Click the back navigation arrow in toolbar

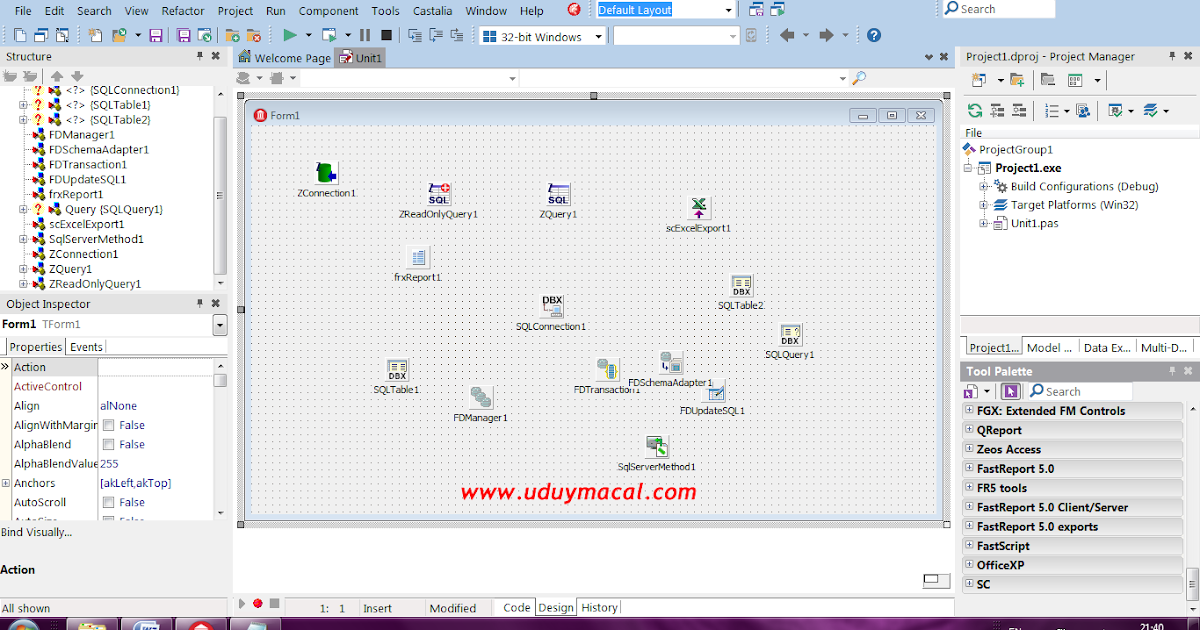786,35
